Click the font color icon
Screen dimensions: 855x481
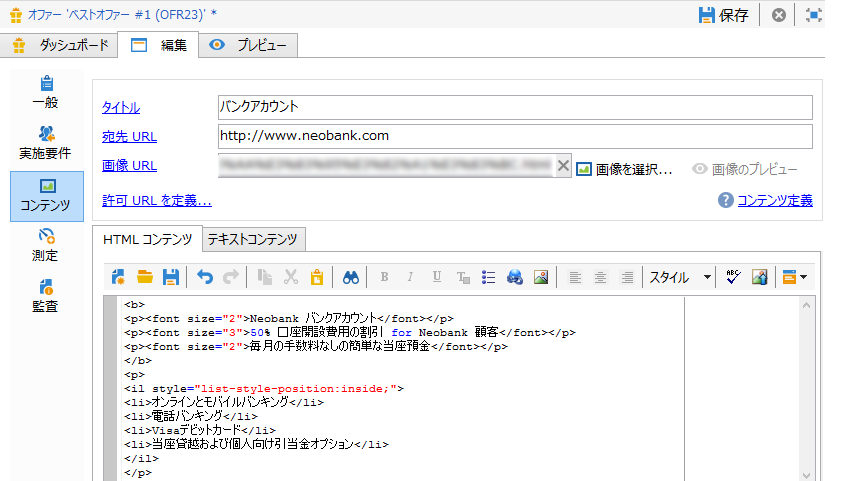463,277
